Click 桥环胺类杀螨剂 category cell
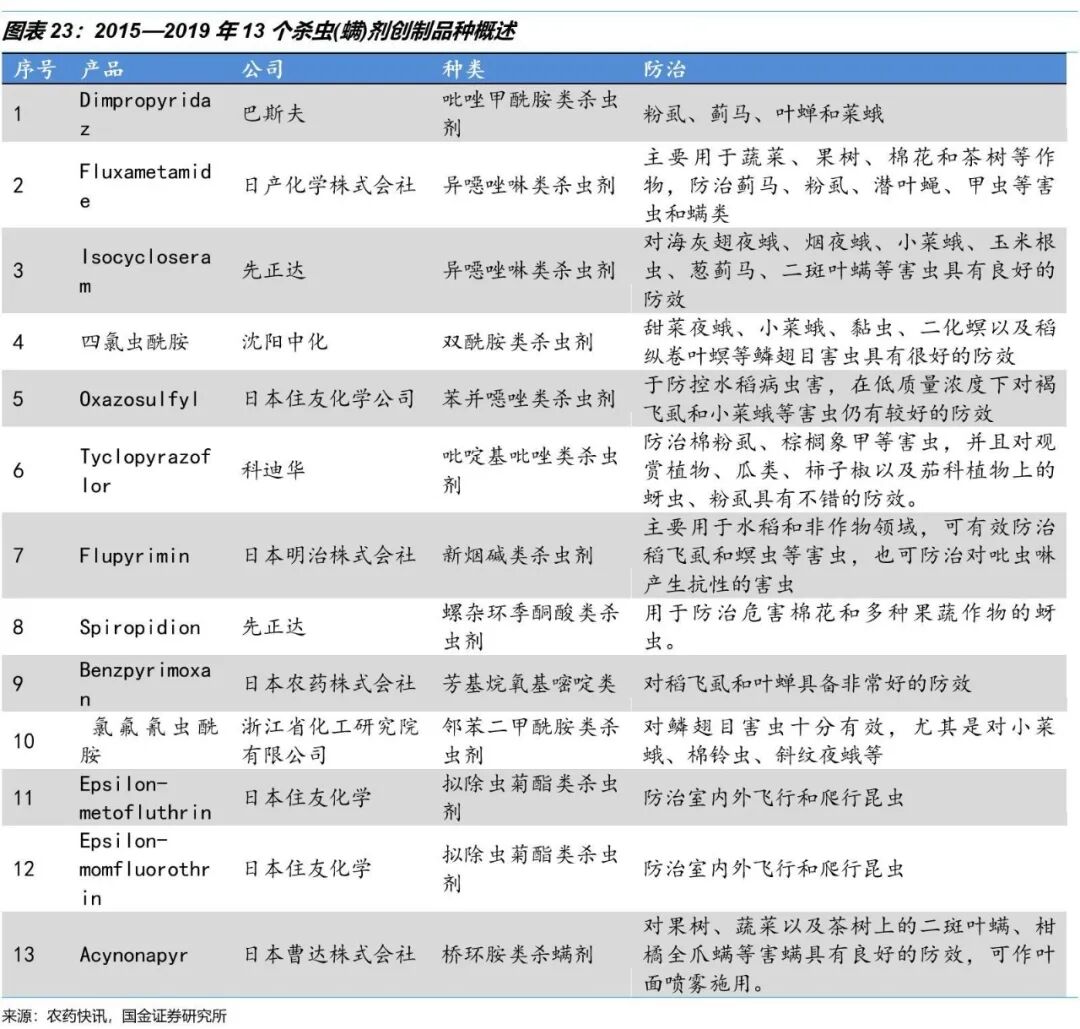The image size is (1080, 1029). pyautogui.click(x=518, y=955)
